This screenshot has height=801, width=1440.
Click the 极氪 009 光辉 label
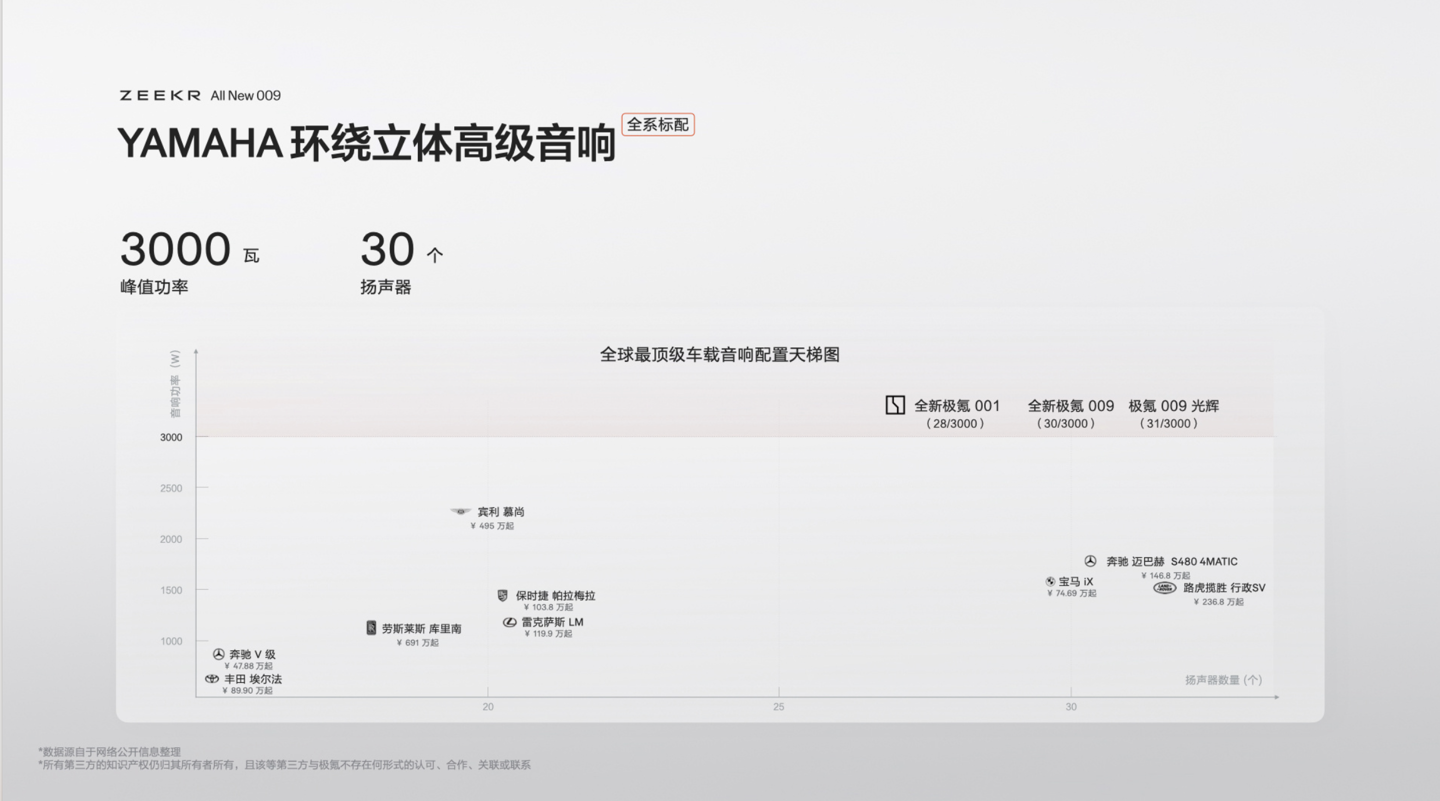1174,406
